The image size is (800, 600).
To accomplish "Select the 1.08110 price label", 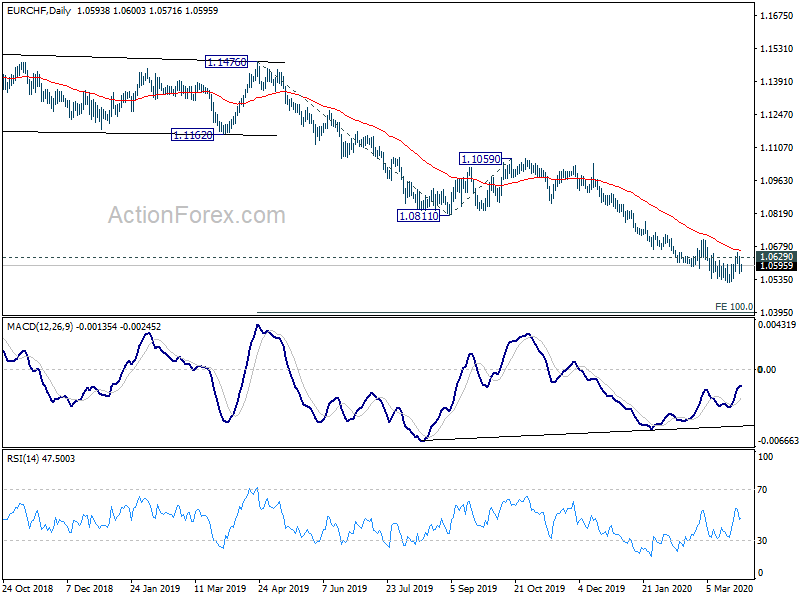I will click(418, 216).
